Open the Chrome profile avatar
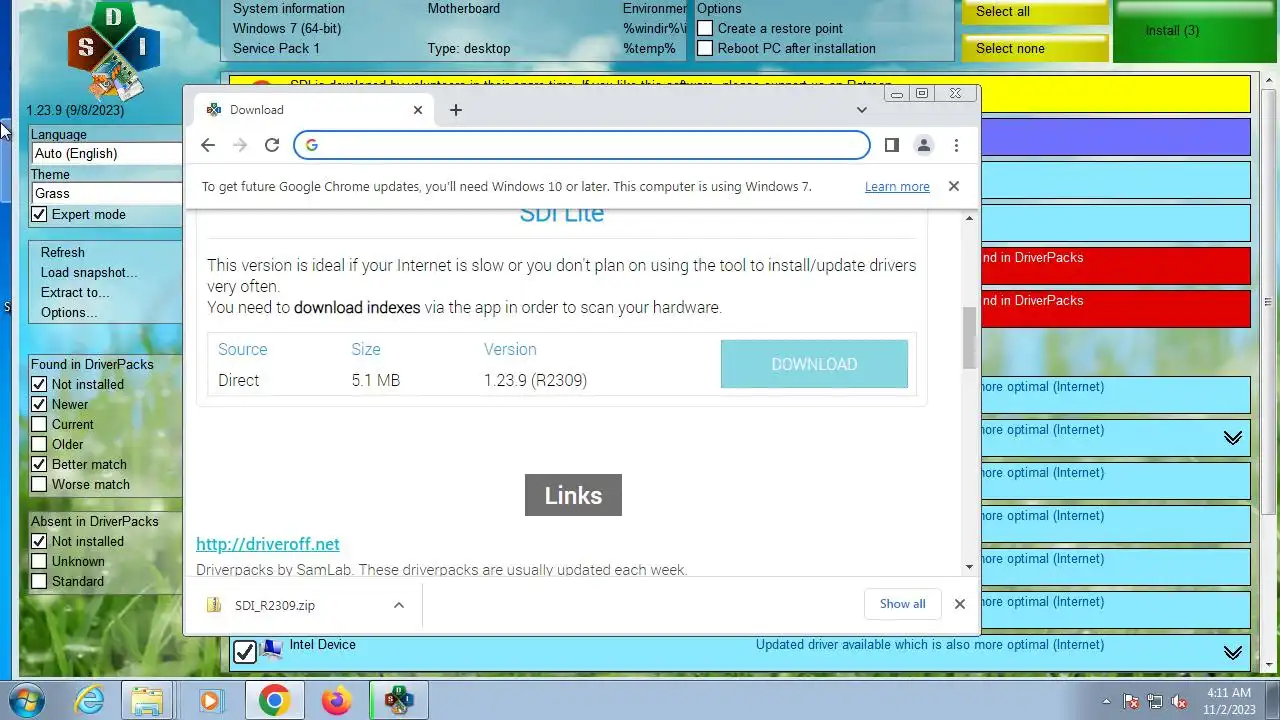The height and width of the screenshot is (720, 1280). (x=924, y=145)
